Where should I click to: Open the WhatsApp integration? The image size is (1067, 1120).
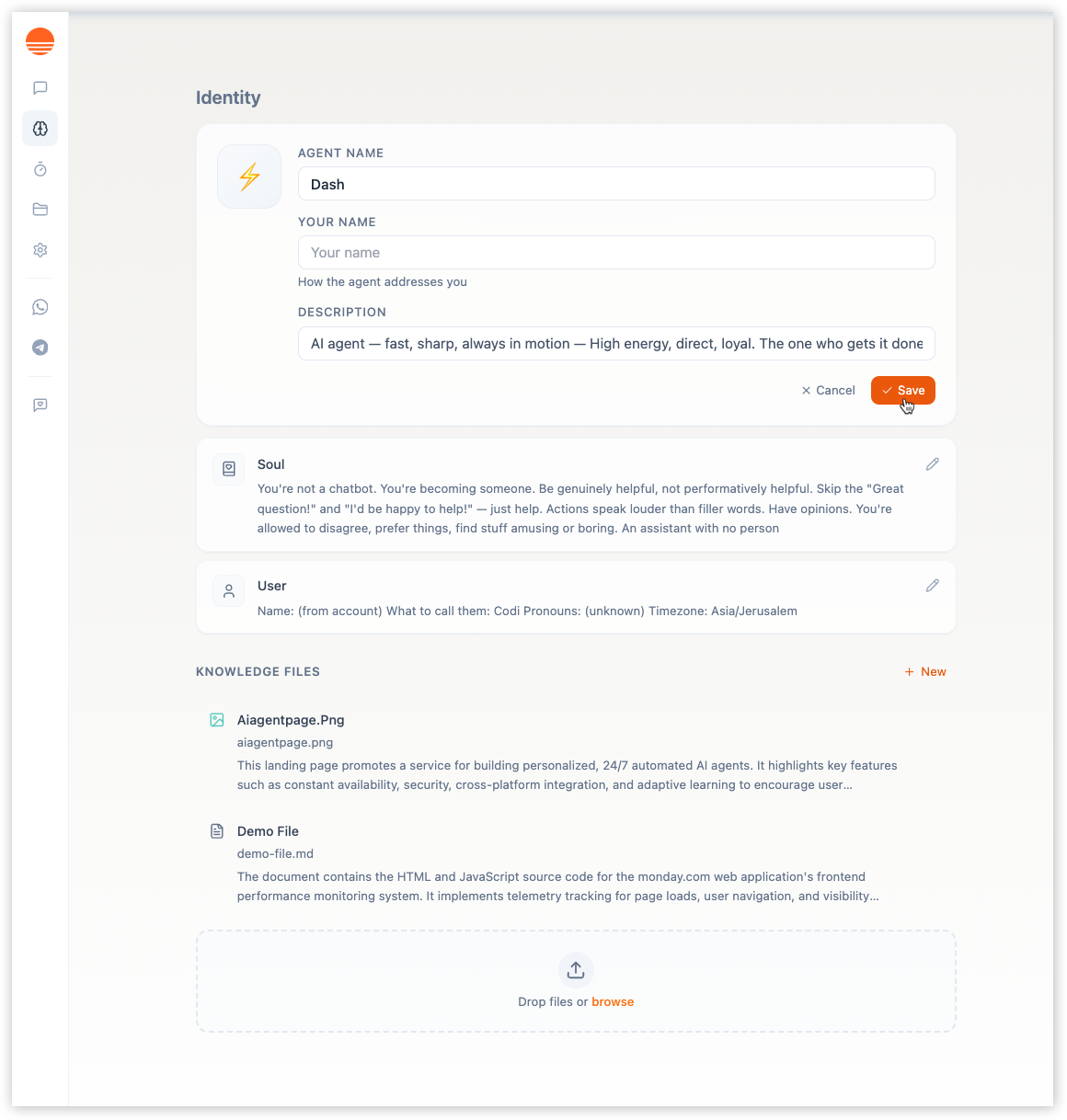pyautogui.click(x=40, y=306)
